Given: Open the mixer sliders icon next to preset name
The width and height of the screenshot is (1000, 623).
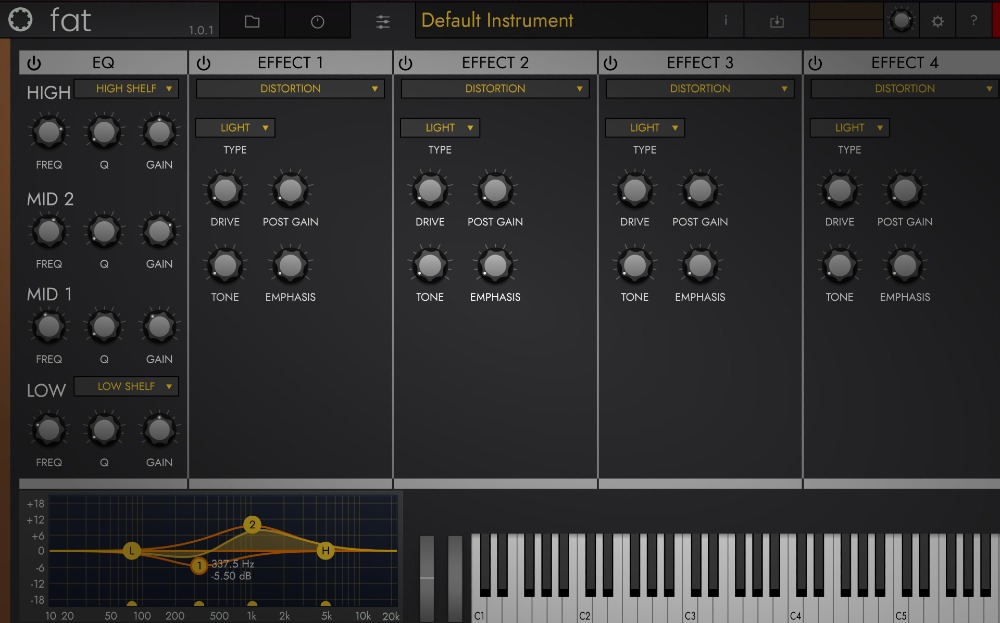Looking at the screenshot, I should click(383, 20).
